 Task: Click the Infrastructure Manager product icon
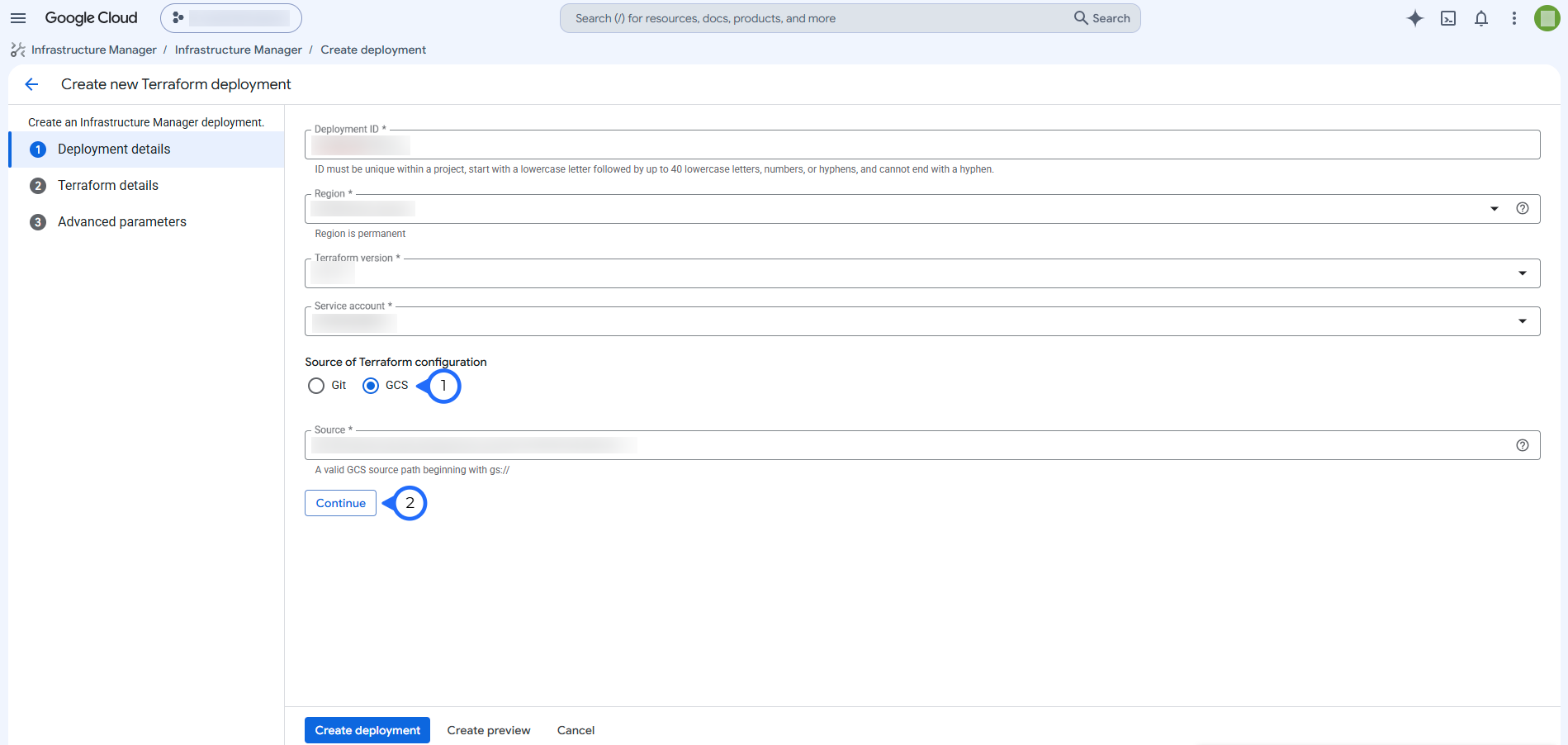pos(18,50)
